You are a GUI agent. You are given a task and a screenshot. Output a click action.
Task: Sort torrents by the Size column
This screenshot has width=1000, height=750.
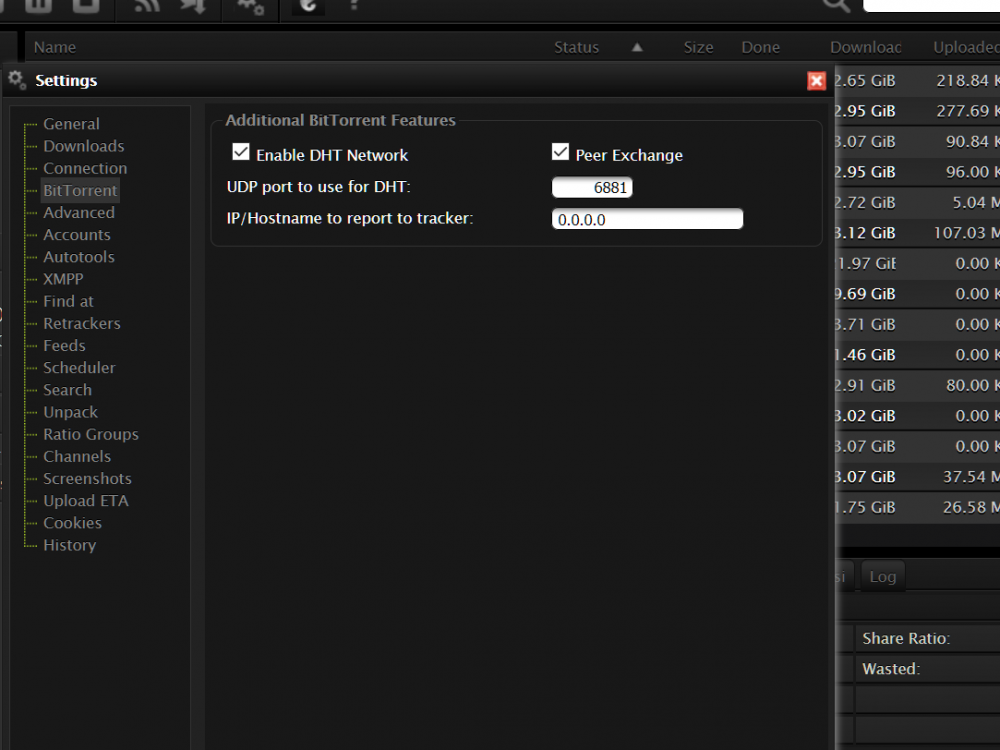(698, 47)
